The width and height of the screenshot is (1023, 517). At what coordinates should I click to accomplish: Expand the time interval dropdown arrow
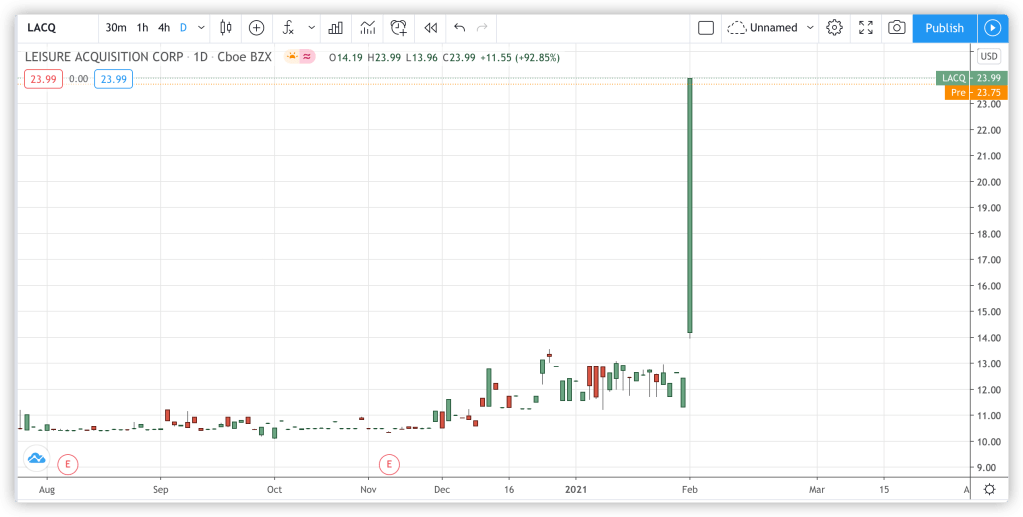pyautogui.click(x=202, y=28)
